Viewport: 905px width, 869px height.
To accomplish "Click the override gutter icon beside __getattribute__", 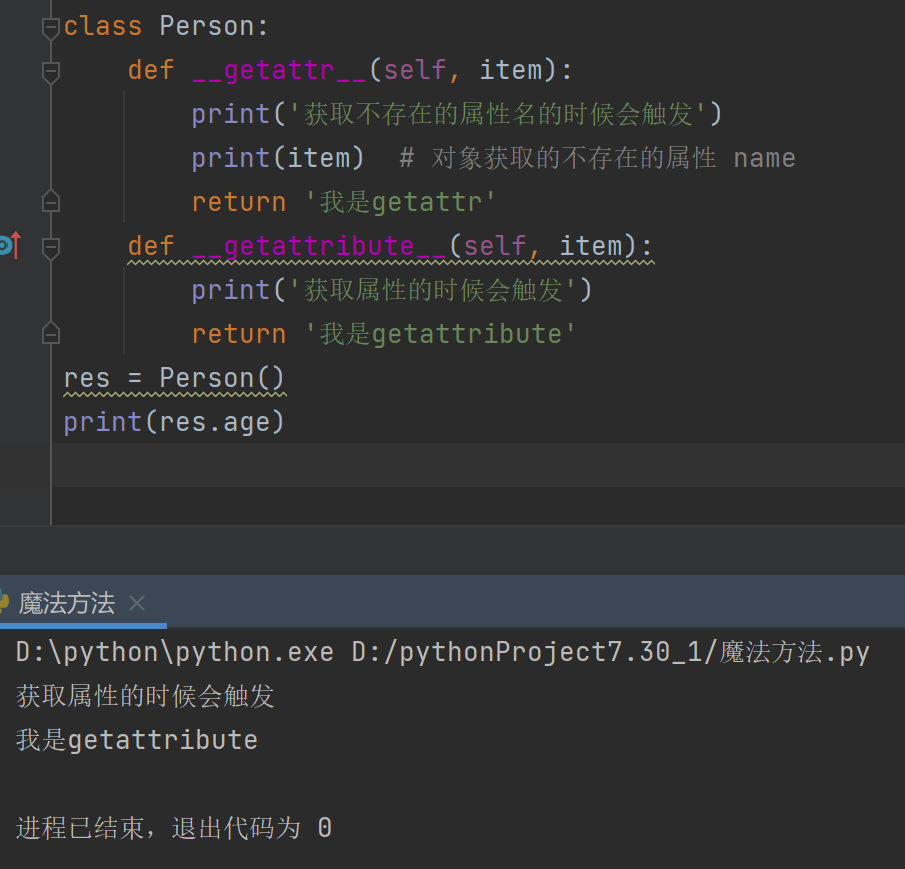I will pos(10,245).
